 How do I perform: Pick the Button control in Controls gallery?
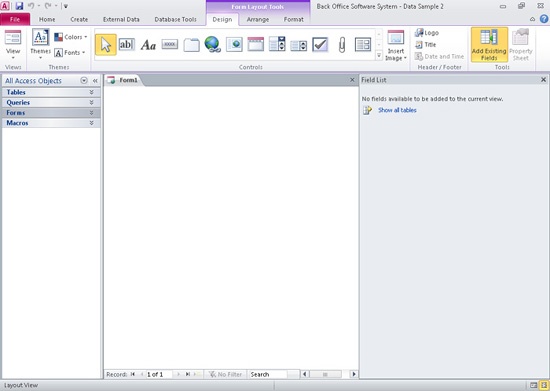pyautogui.click(x=170, y=45)
